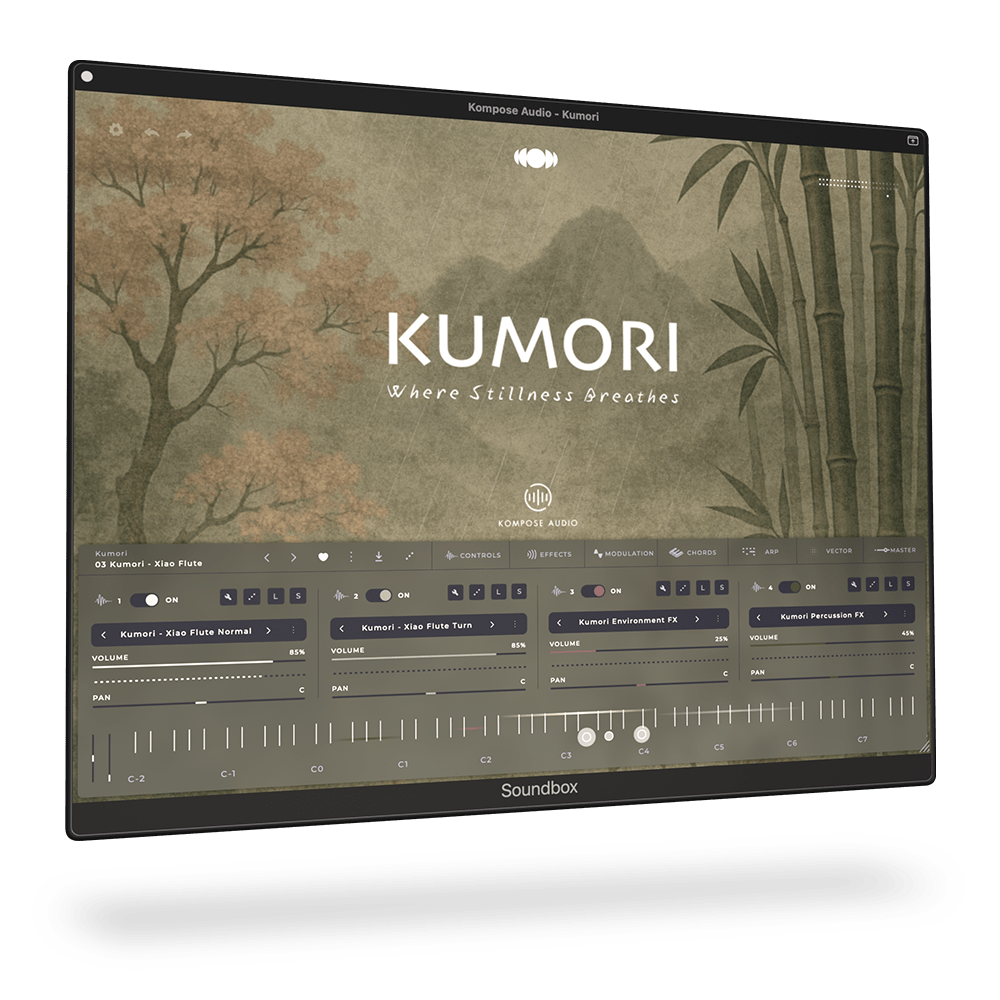
Task: Lock layer 2 with L button
Action: pos(498,592)
